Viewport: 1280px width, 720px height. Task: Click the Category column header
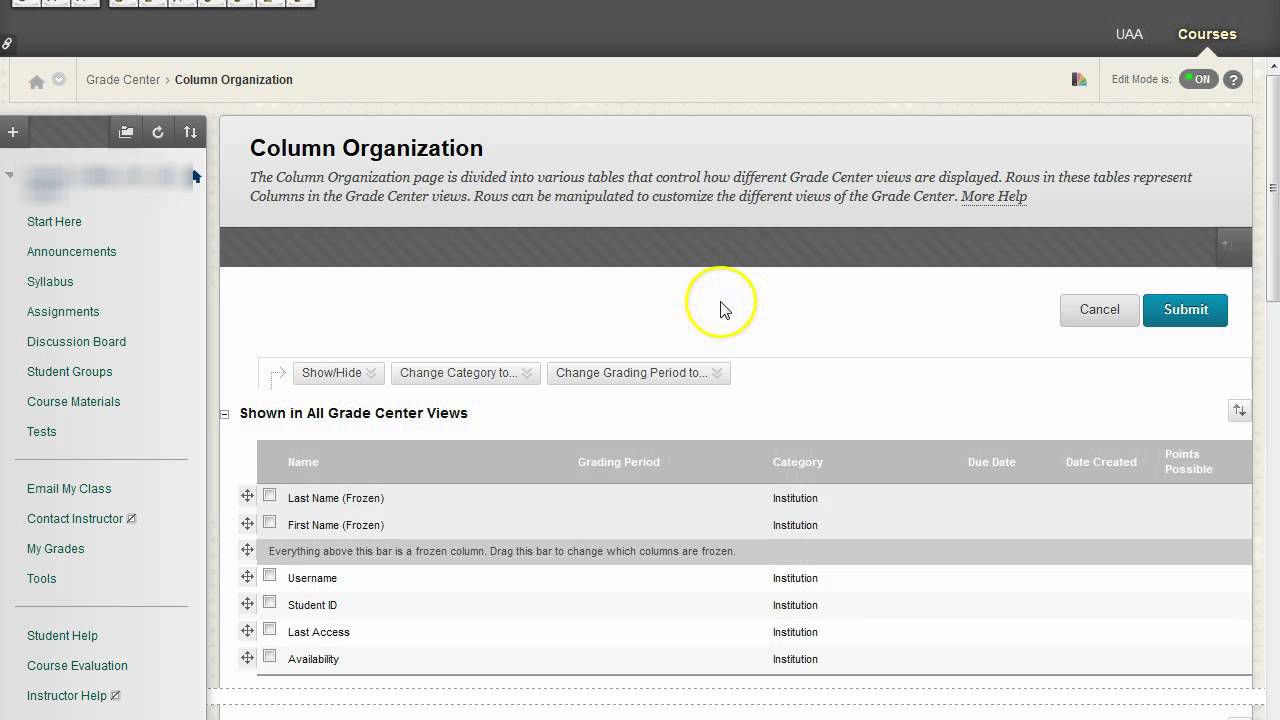798,462
